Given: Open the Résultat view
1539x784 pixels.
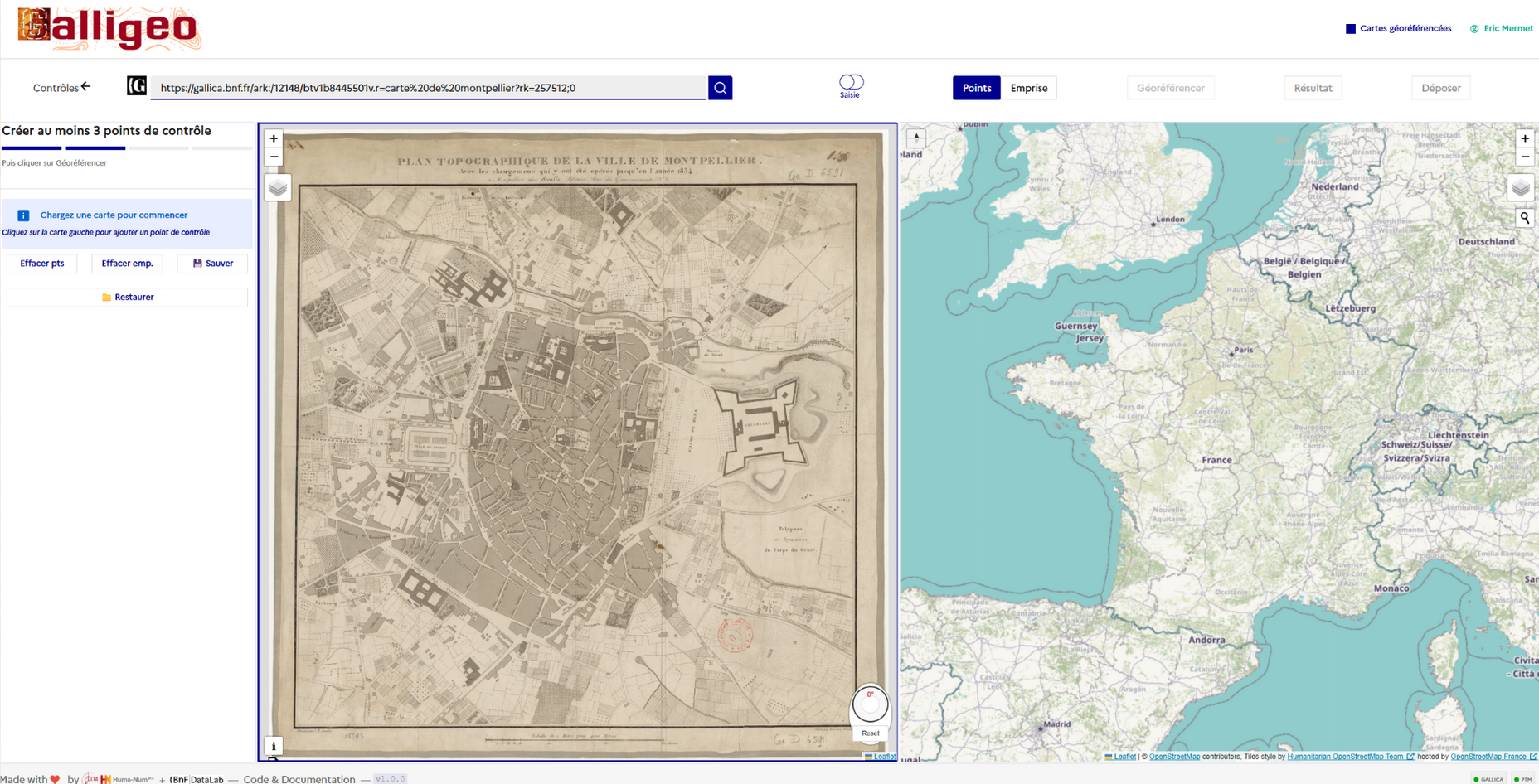Looking at the screenshot, I should (1313, 88).
